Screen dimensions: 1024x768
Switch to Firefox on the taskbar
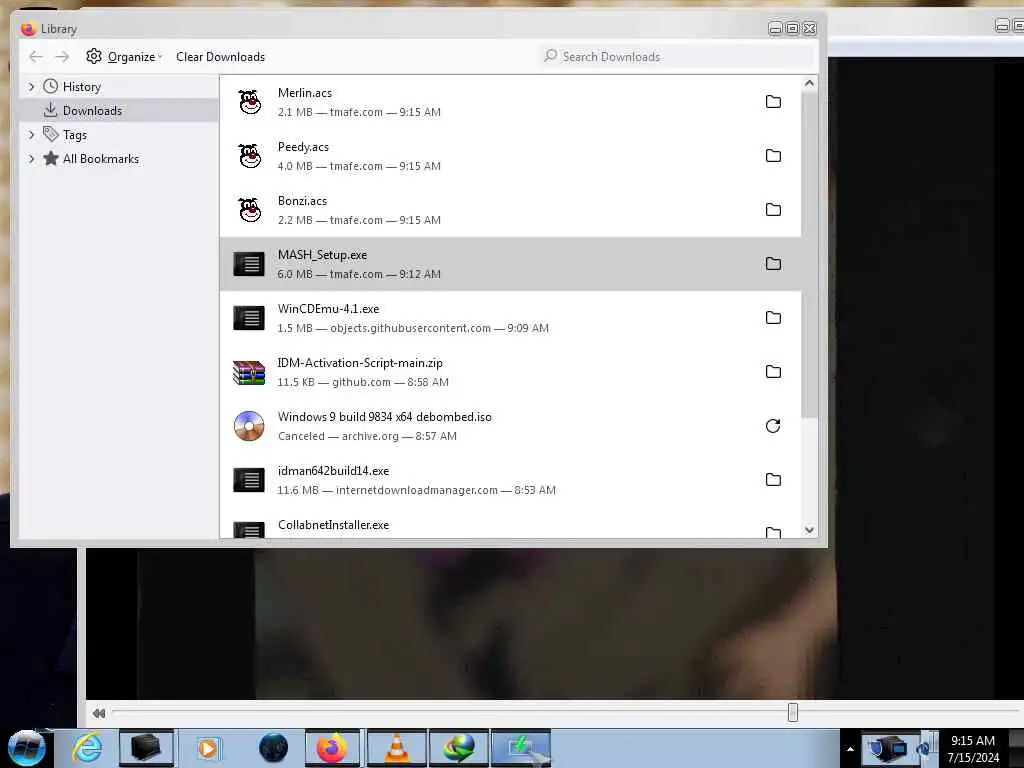pos(332,748)
